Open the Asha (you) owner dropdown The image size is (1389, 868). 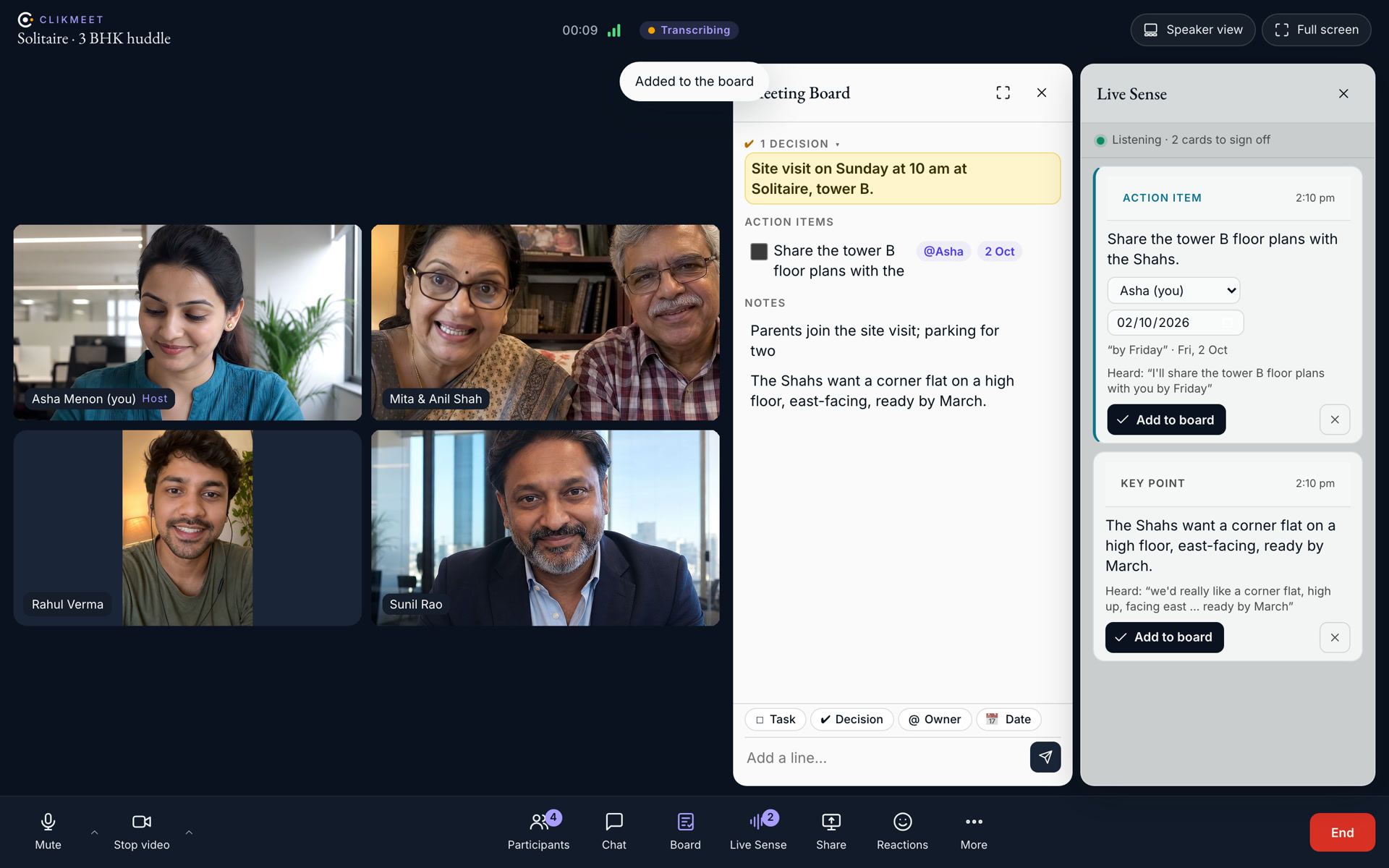point(1173,290)
